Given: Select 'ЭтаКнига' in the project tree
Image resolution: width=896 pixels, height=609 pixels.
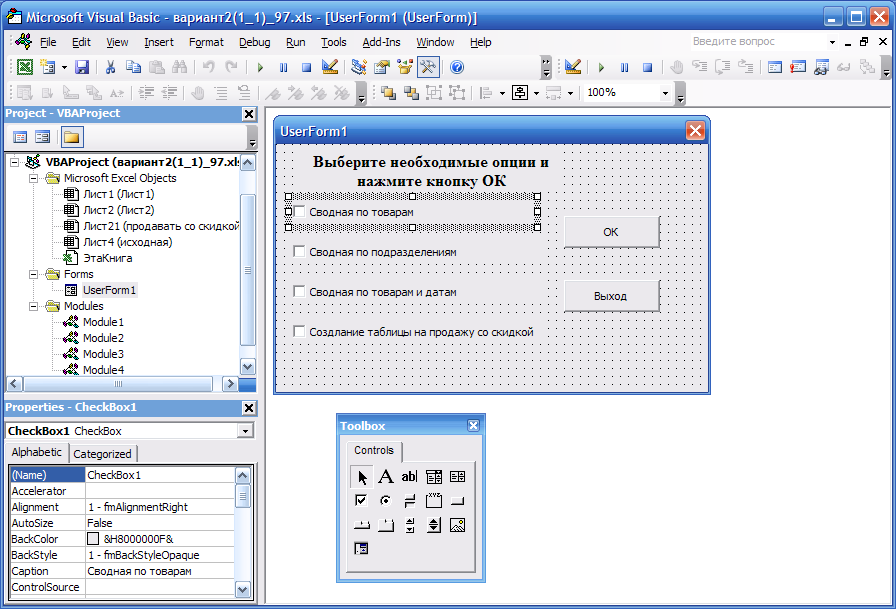Looking at the screenshot, I should coord(107,258).
